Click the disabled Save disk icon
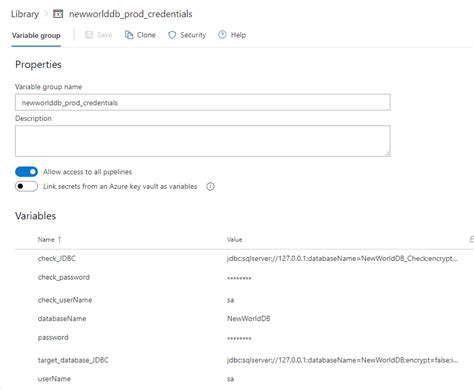This screenshot has height=390, width=474. pos(89,35)
